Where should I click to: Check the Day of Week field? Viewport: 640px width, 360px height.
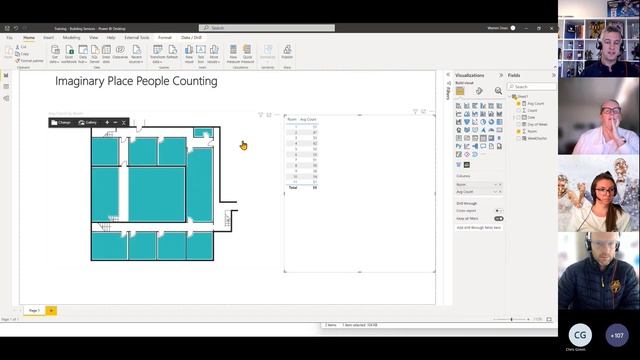pos(519,124)
